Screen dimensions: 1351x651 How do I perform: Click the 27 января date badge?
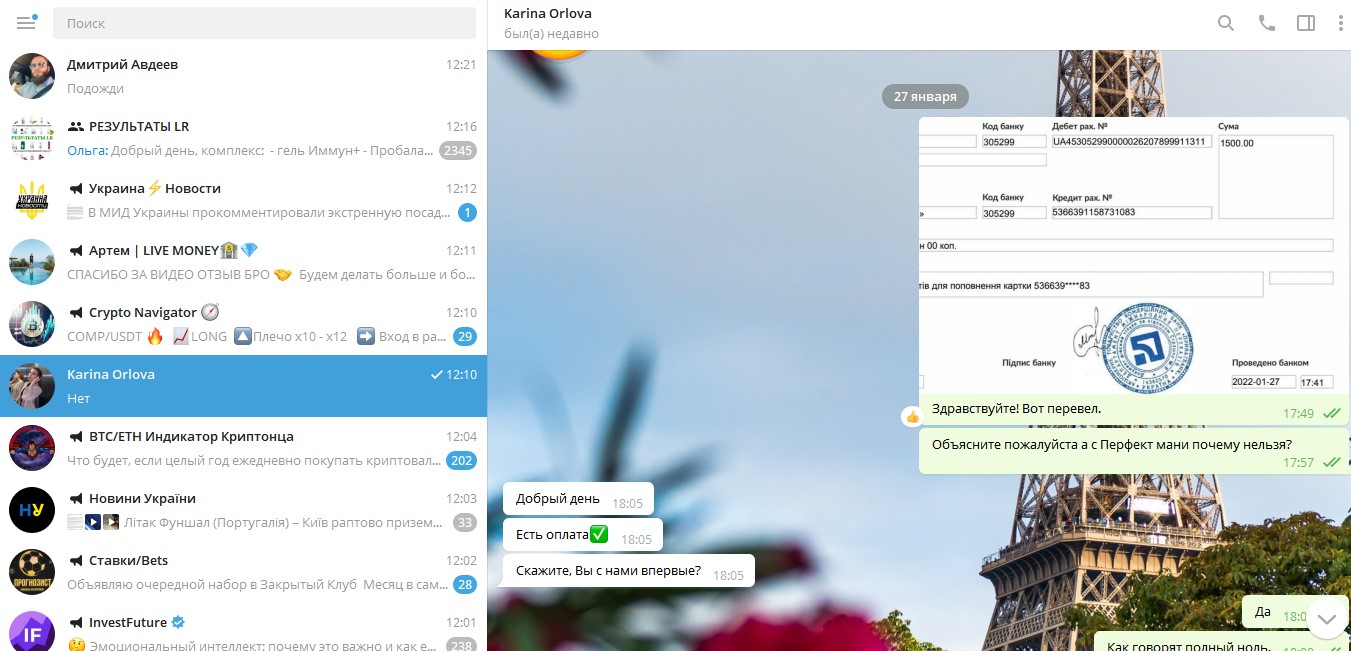(x=925, y=96)
